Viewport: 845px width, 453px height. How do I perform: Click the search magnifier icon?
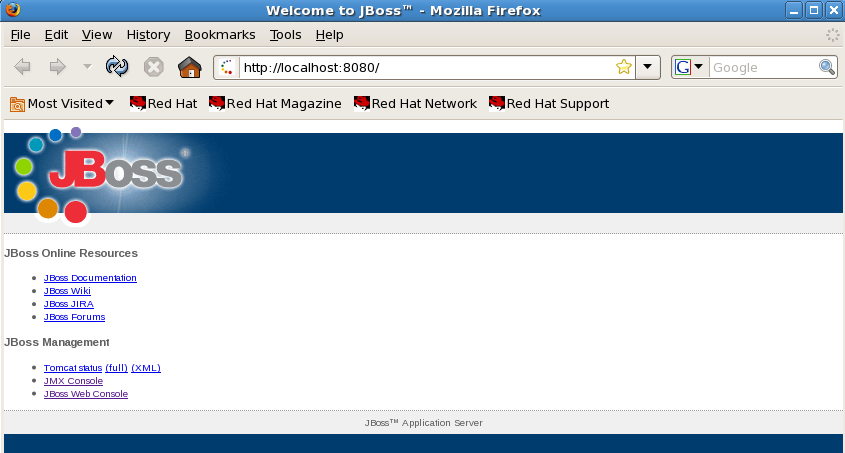pyautogui.click(x=827, y=67)
